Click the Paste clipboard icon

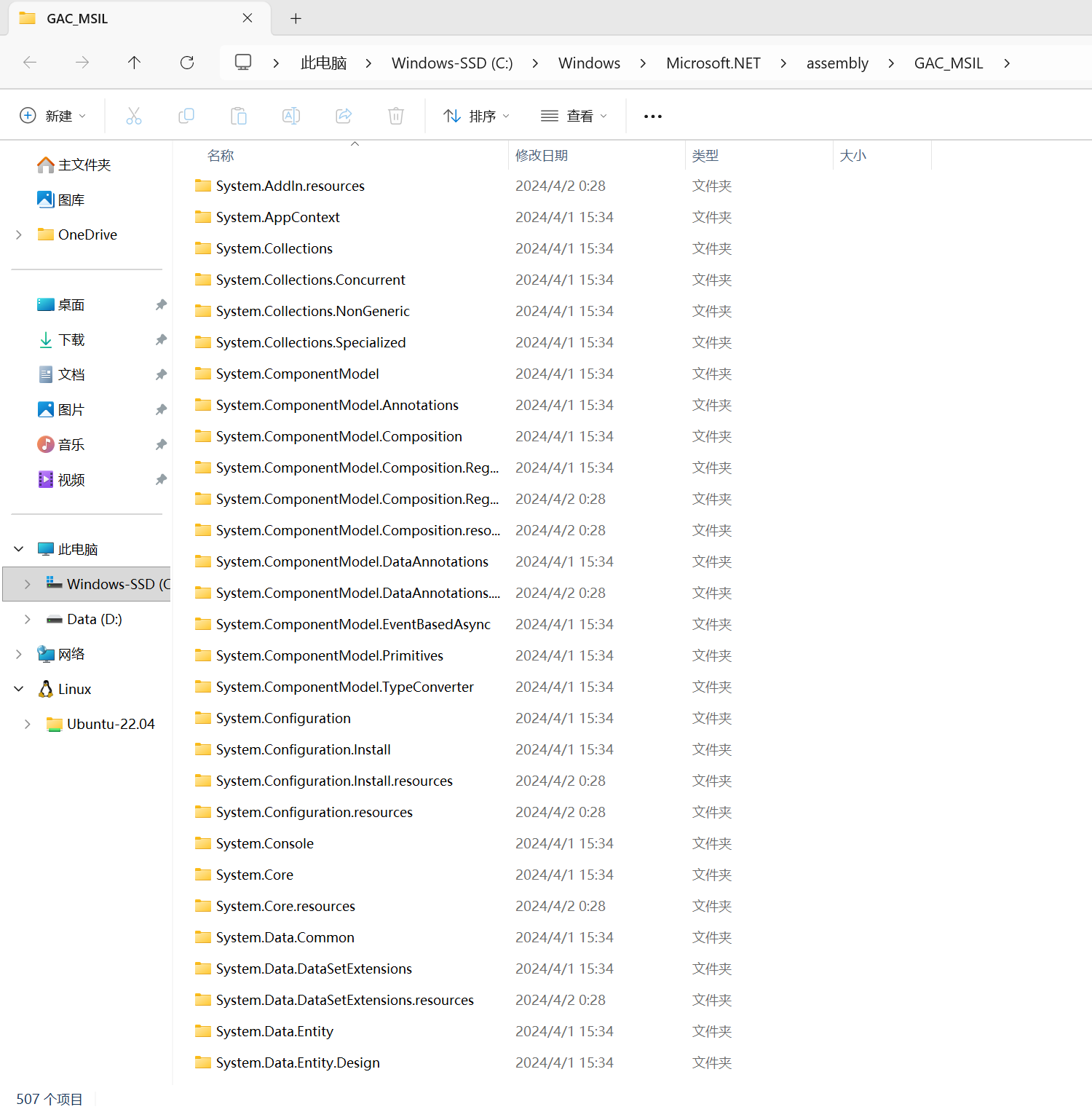(239, 116)
